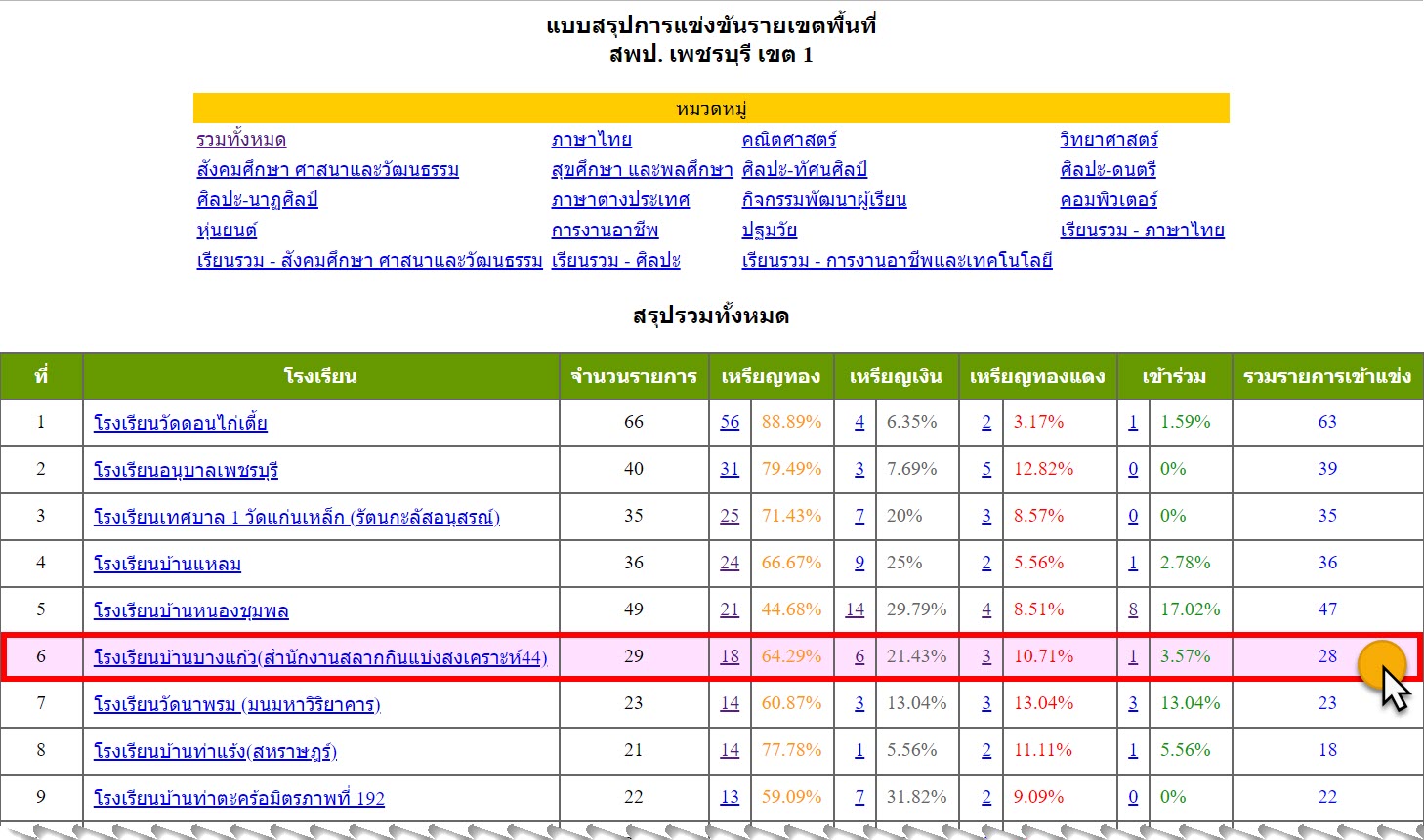Click the รวมรายการเข้าแข่ง column header
Image resolution: width=1424 pixels, height=840 pixels.
[1328, 376]
